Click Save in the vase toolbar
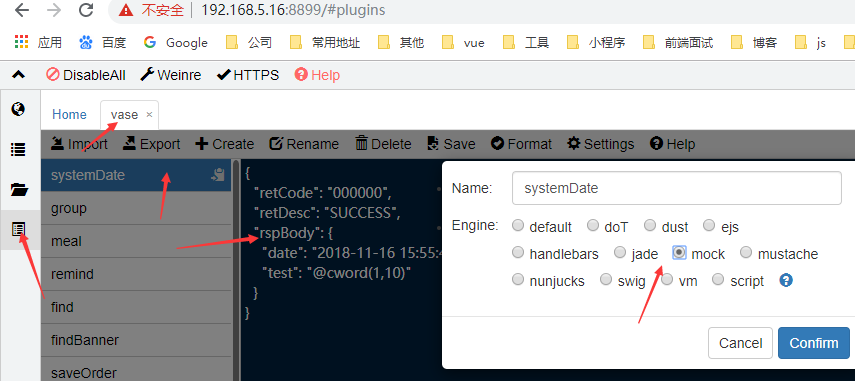This screenshot has height=381, width=855. pos(451,144)
